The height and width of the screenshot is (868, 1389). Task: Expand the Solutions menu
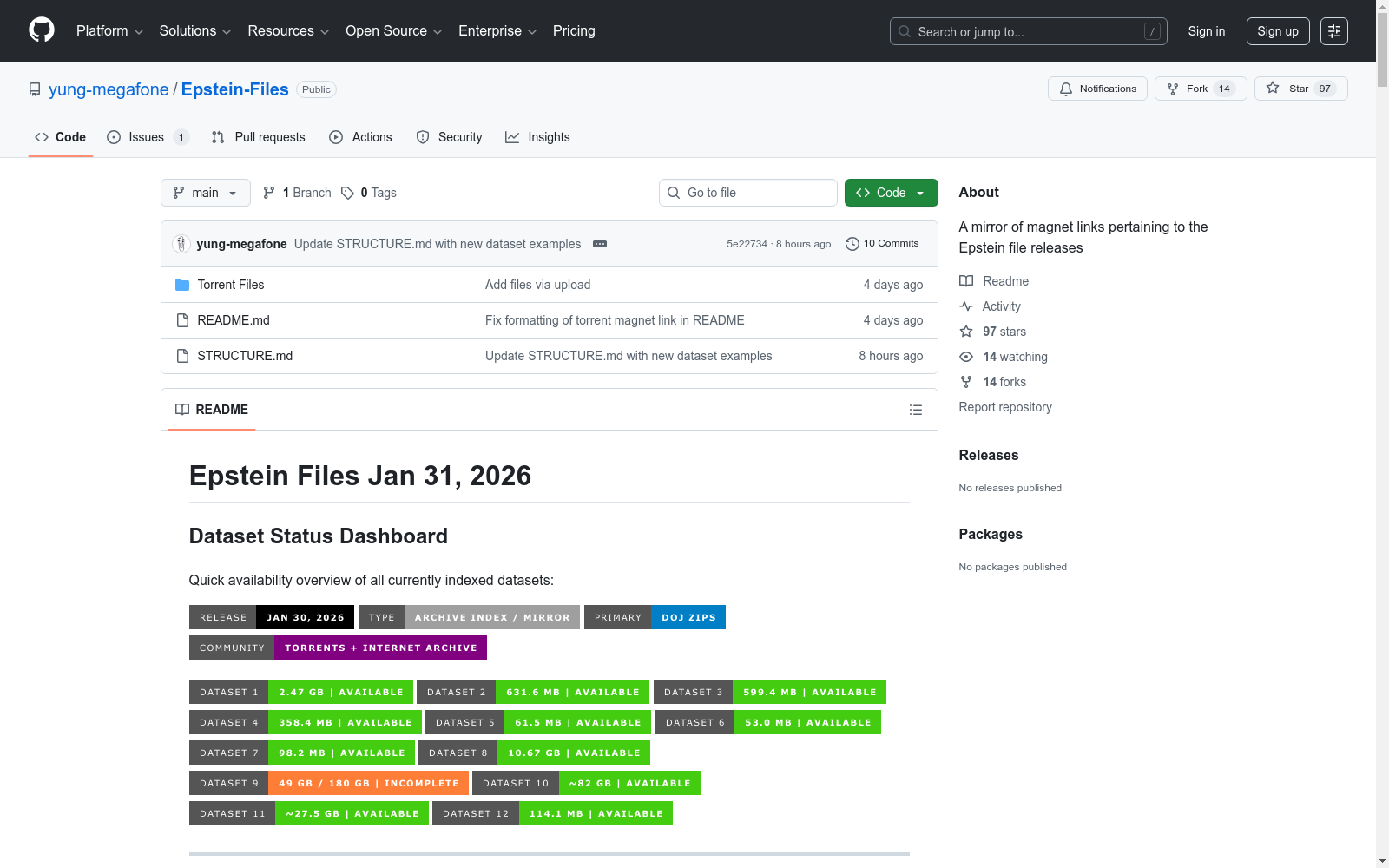[x=195, y=31]
